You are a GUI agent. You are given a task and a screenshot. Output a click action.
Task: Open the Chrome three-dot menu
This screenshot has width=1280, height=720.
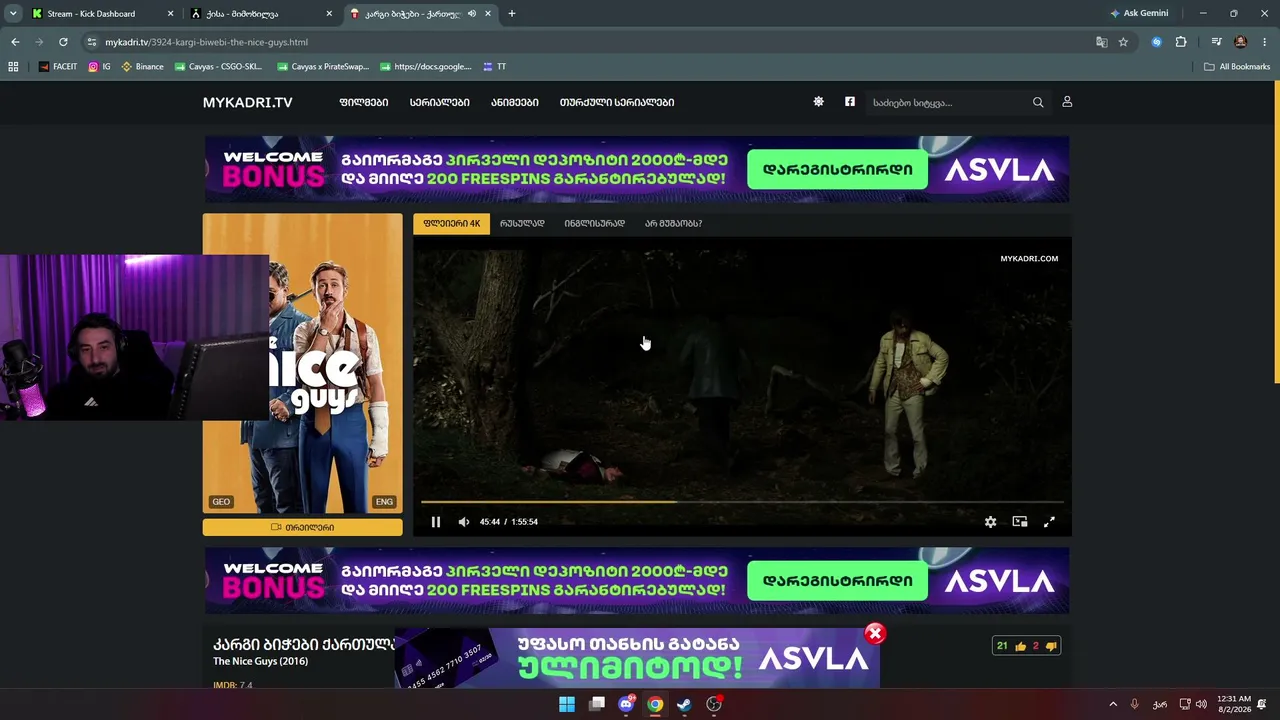pyautogui.click(x=1264, y=42)
